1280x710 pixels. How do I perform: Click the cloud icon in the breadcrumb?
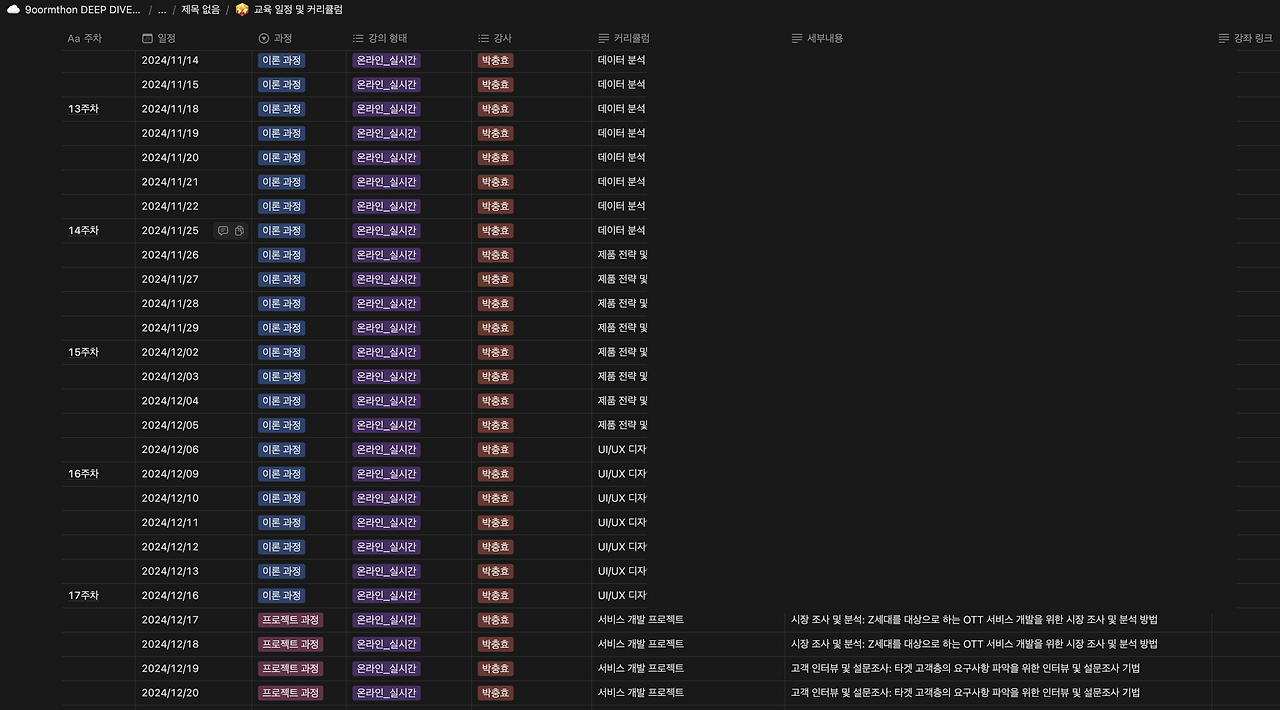[14, 9]
